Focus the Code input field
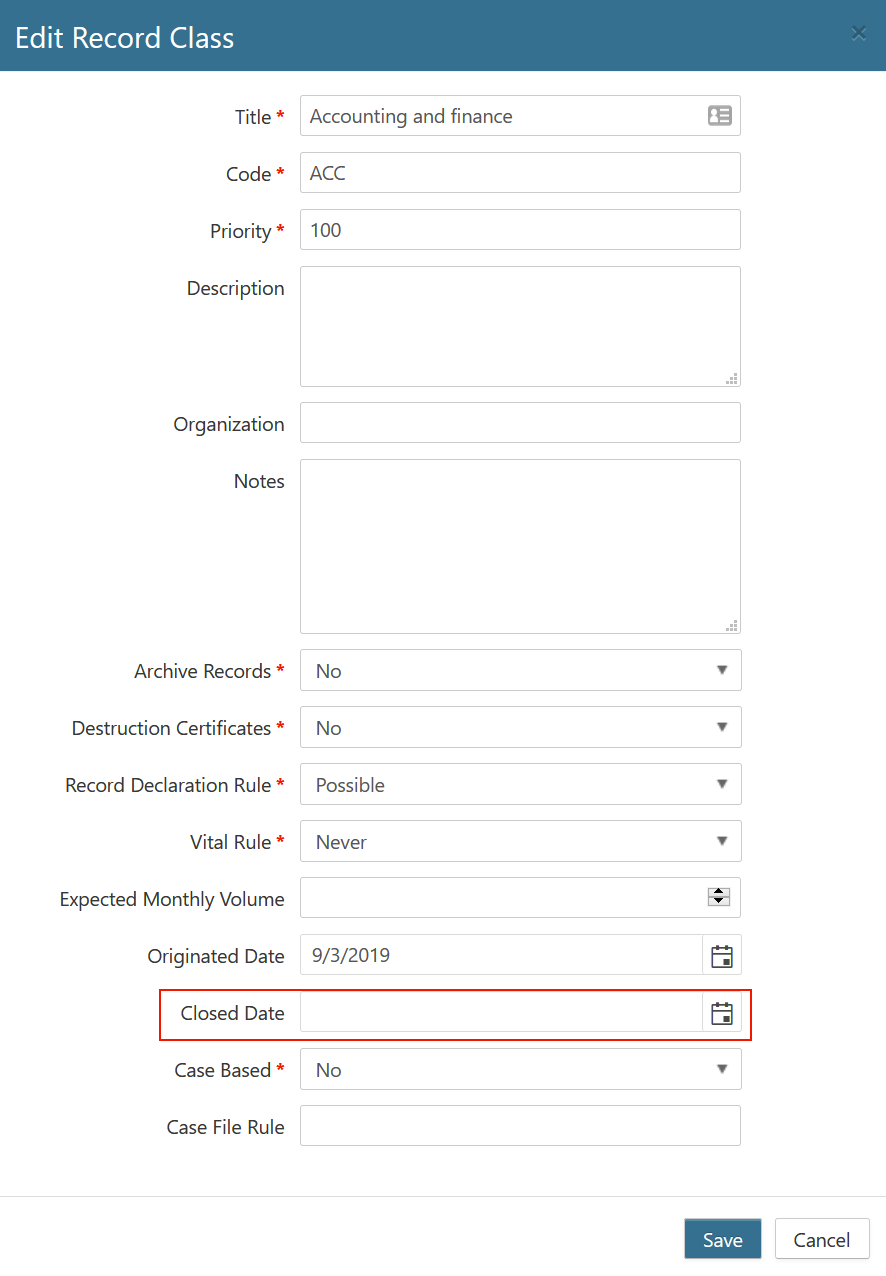 (x=520, y=173)
